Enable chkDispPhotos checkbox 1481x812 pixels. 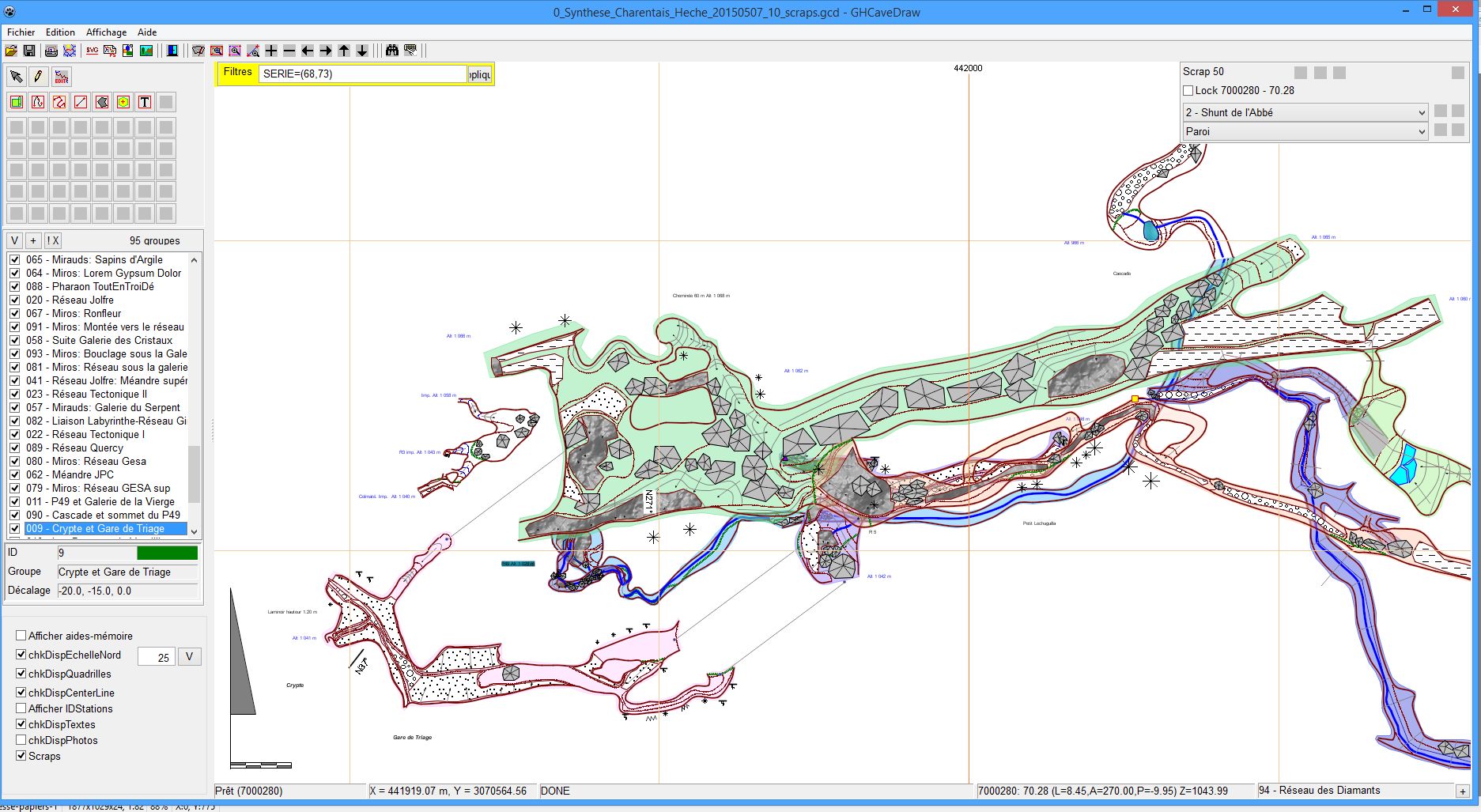click(x=21, y=740)
